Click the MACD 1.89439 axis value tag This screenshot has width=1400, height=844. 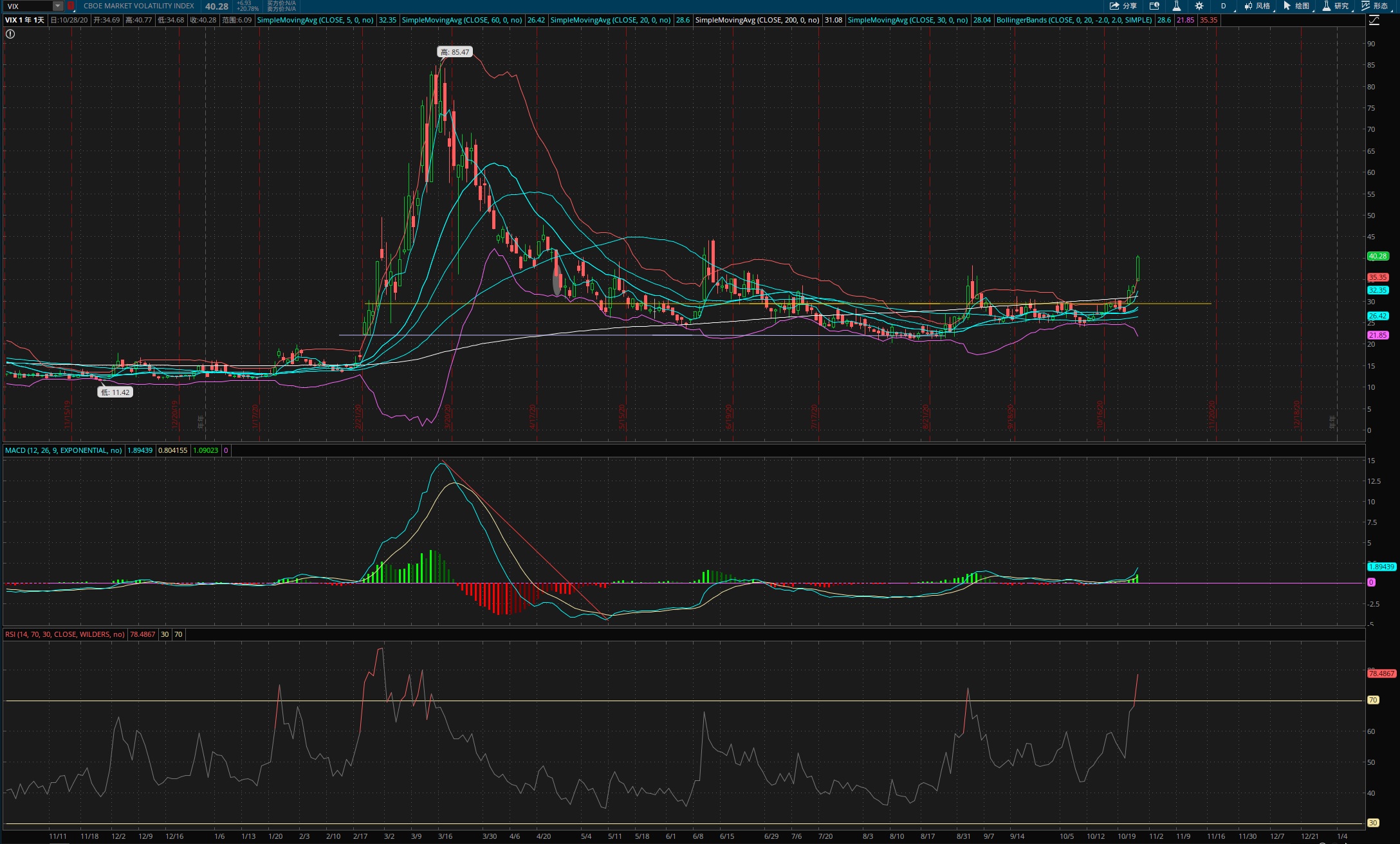click(1381, 567)
